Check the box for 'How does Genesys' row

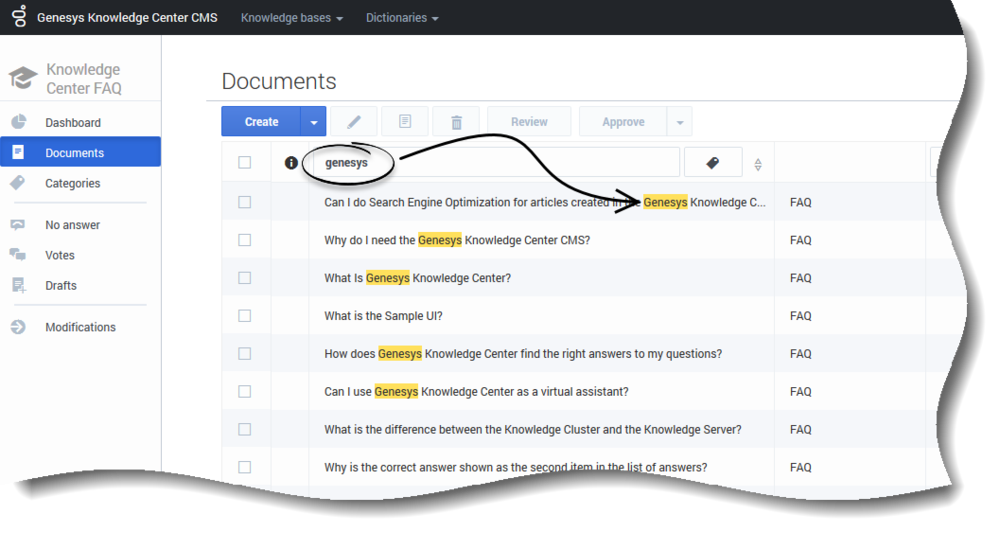(x=245, y=354)
